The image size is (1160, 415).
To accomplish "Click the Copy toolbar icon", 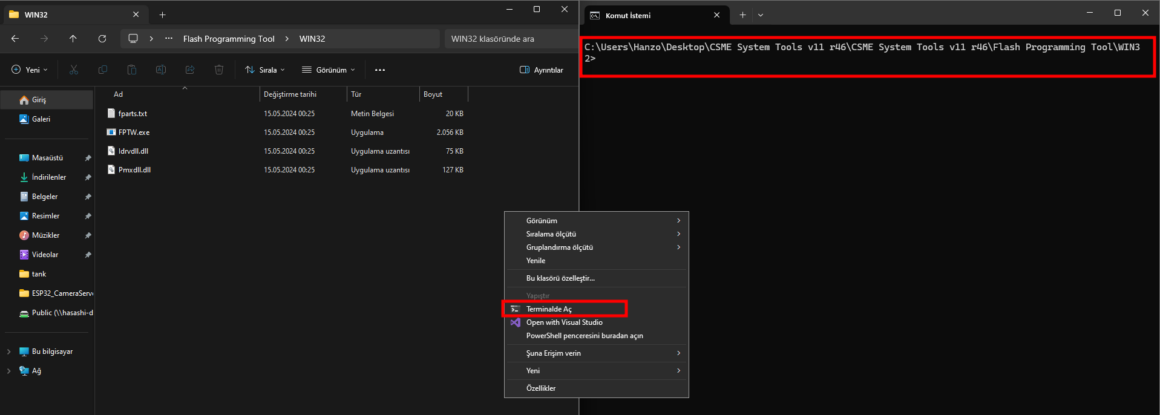I will click(102, 70).
